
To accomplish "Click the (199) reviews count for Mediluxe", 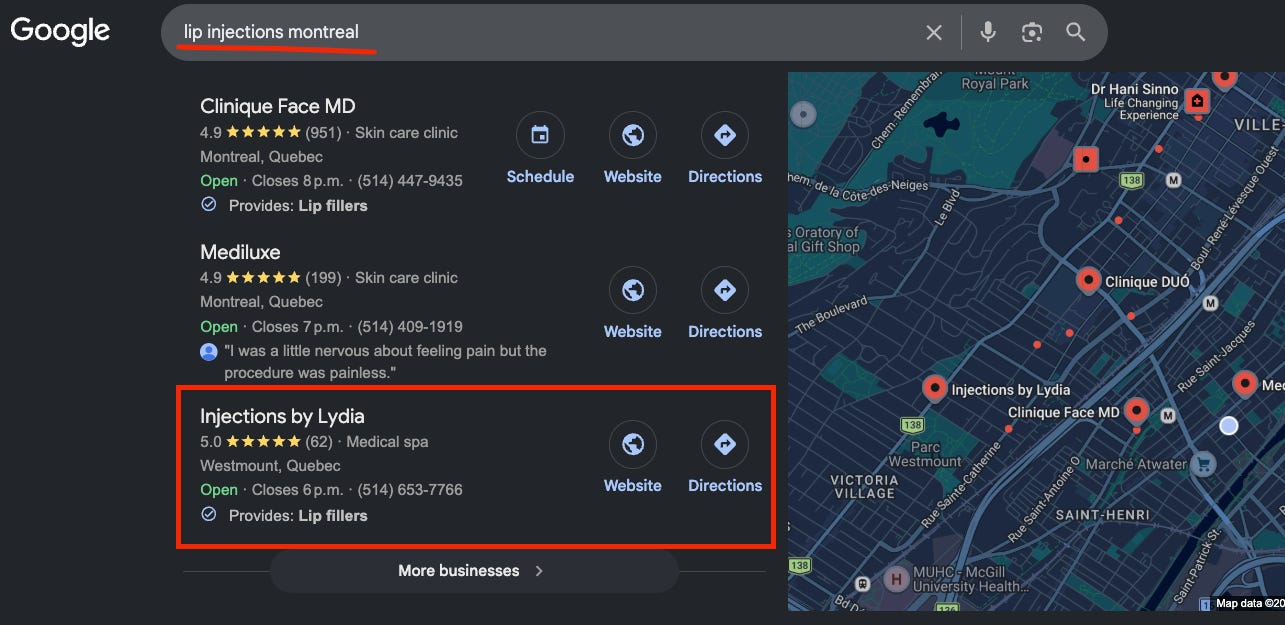I will [323, 278].
